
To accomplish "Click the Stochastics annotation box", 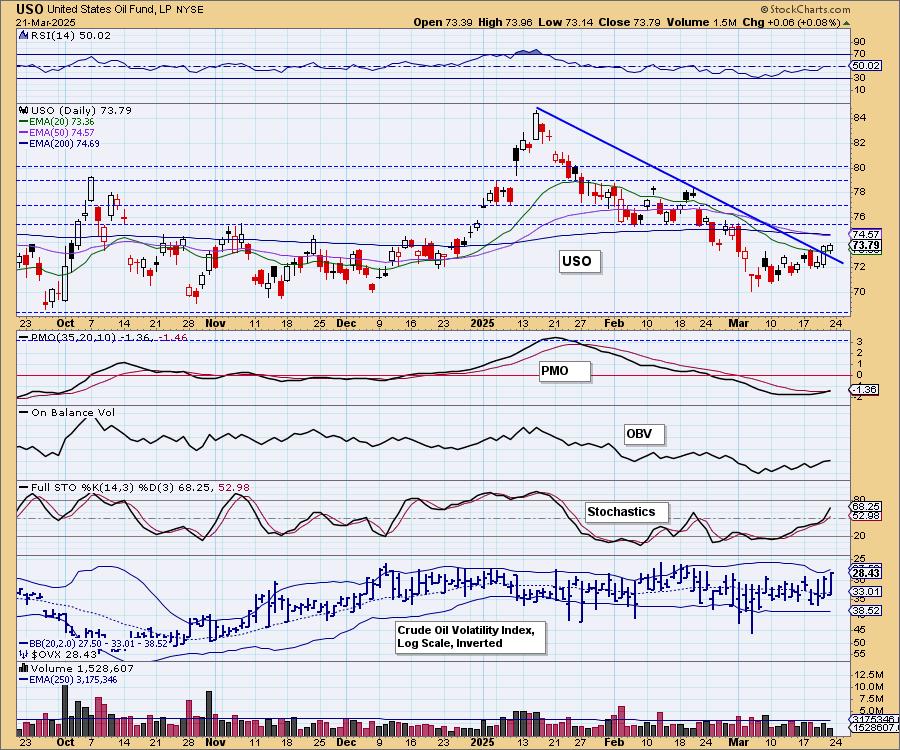I will (627, 512).
